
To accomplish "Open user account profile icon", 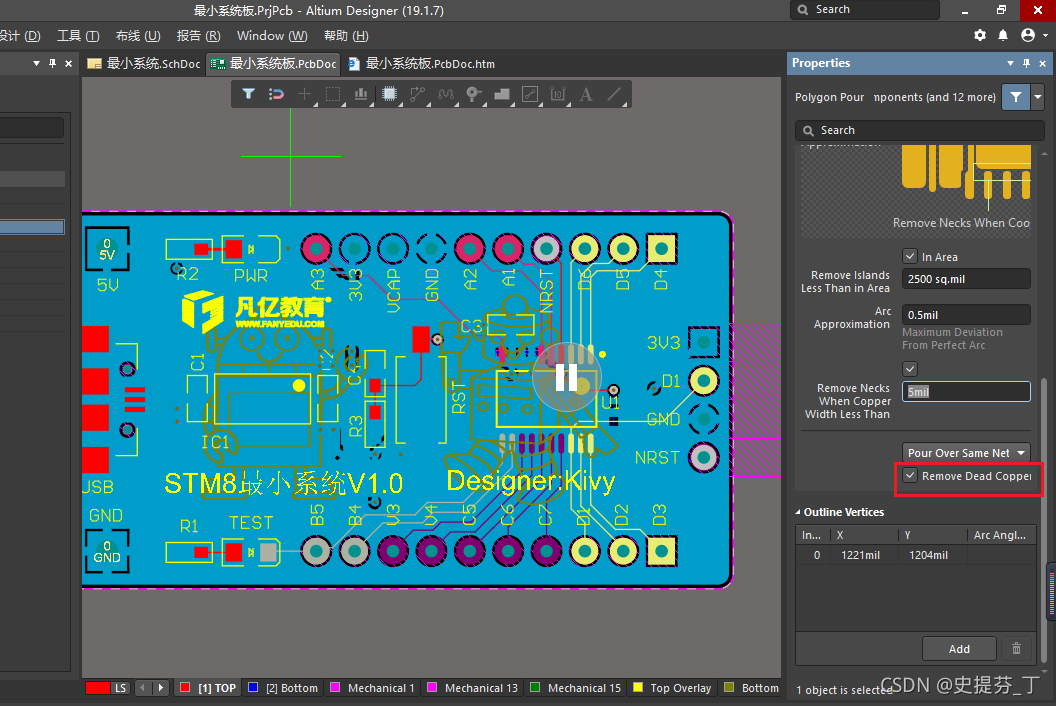I will (1028, 35).
